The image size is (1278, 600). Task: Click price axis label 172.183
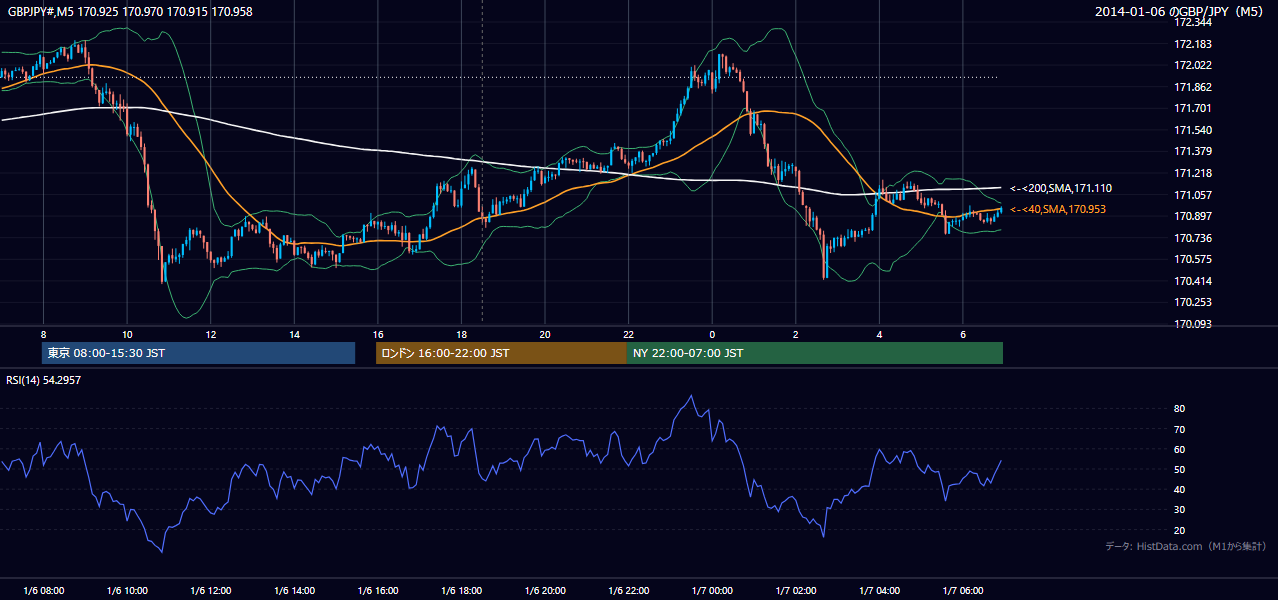tap(1193, 44)
